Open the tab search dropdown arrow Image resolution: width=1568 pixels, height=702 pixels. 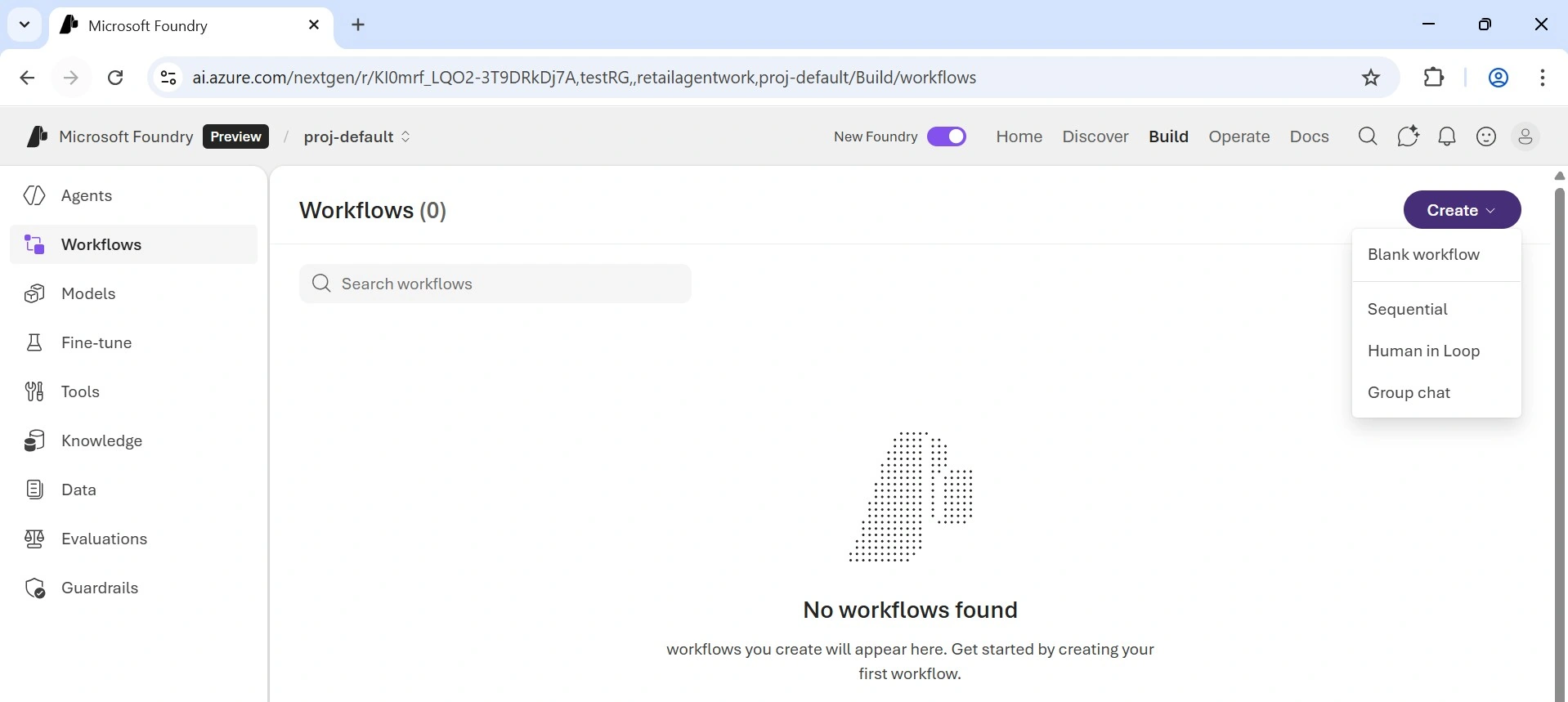pyautogui.click(x=25, y=25)
